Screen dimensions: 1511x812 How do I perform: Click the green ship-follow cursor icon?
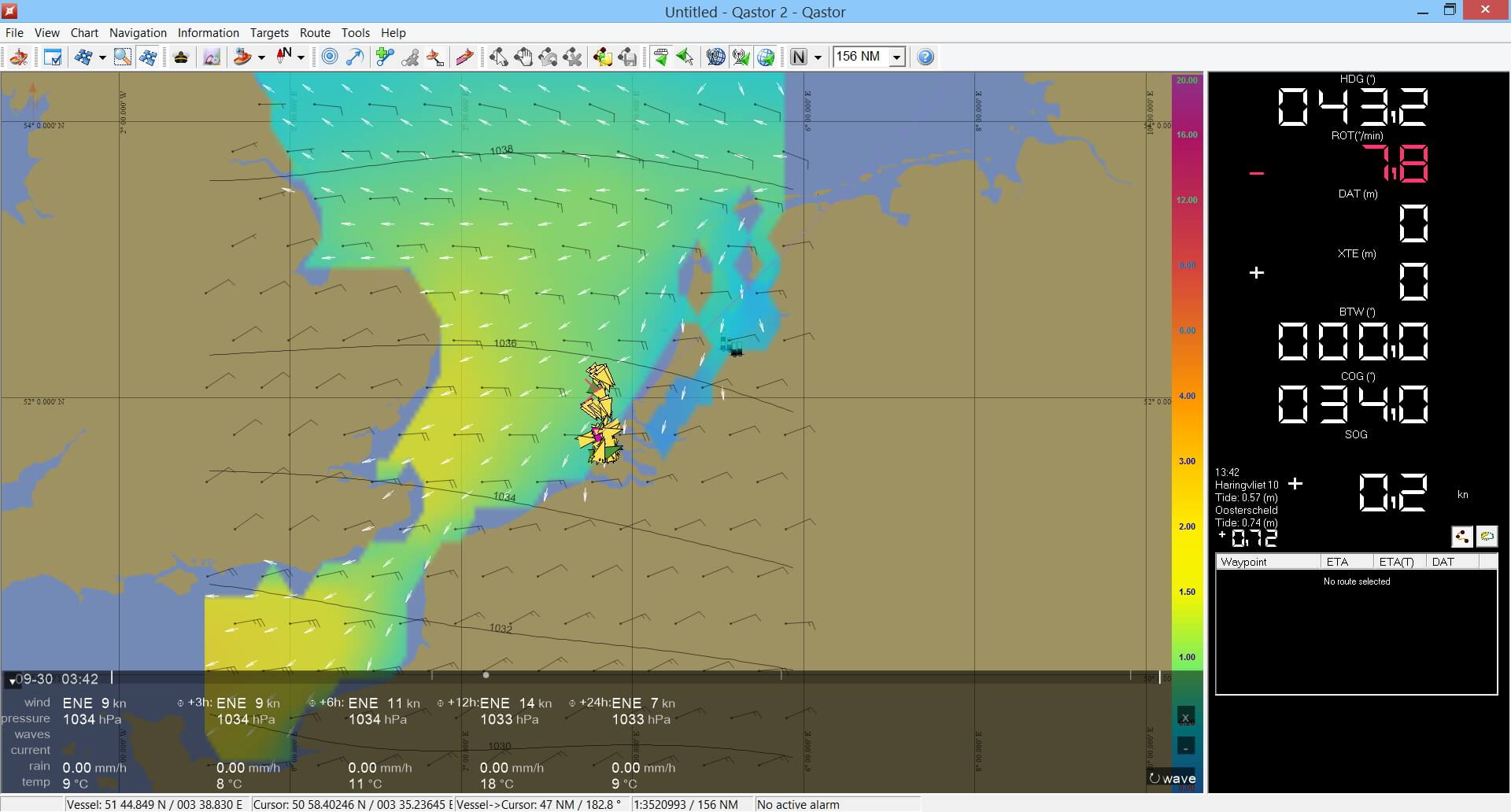click(661, 57)
